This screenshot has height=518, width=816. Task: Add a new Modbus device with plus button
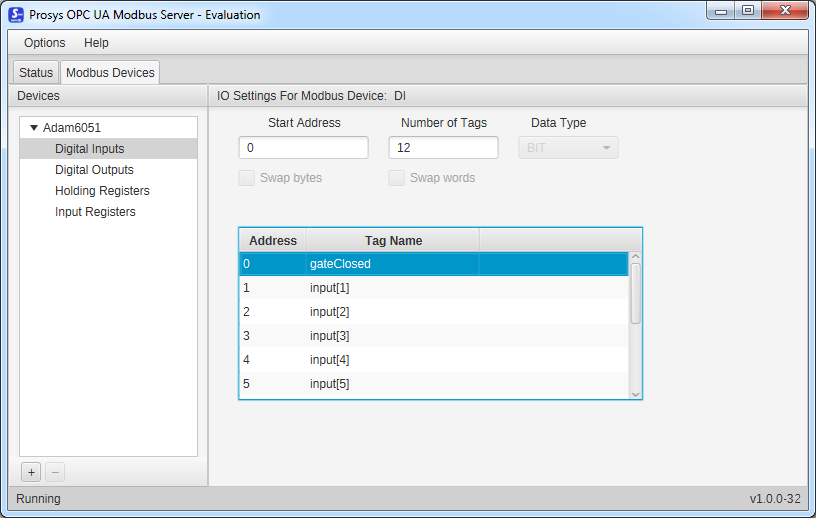pos(31,472)
